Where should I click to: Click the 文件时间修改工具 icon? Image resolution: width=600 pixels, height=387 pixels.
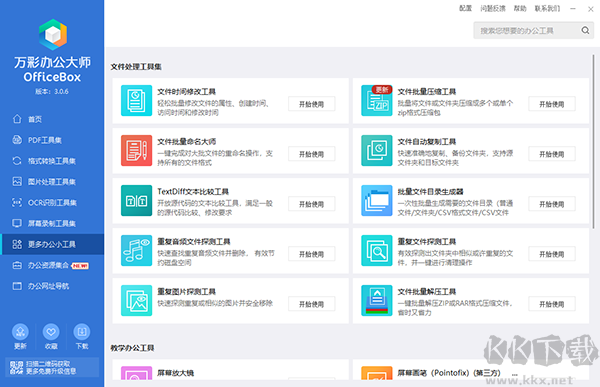pos(136,101)
